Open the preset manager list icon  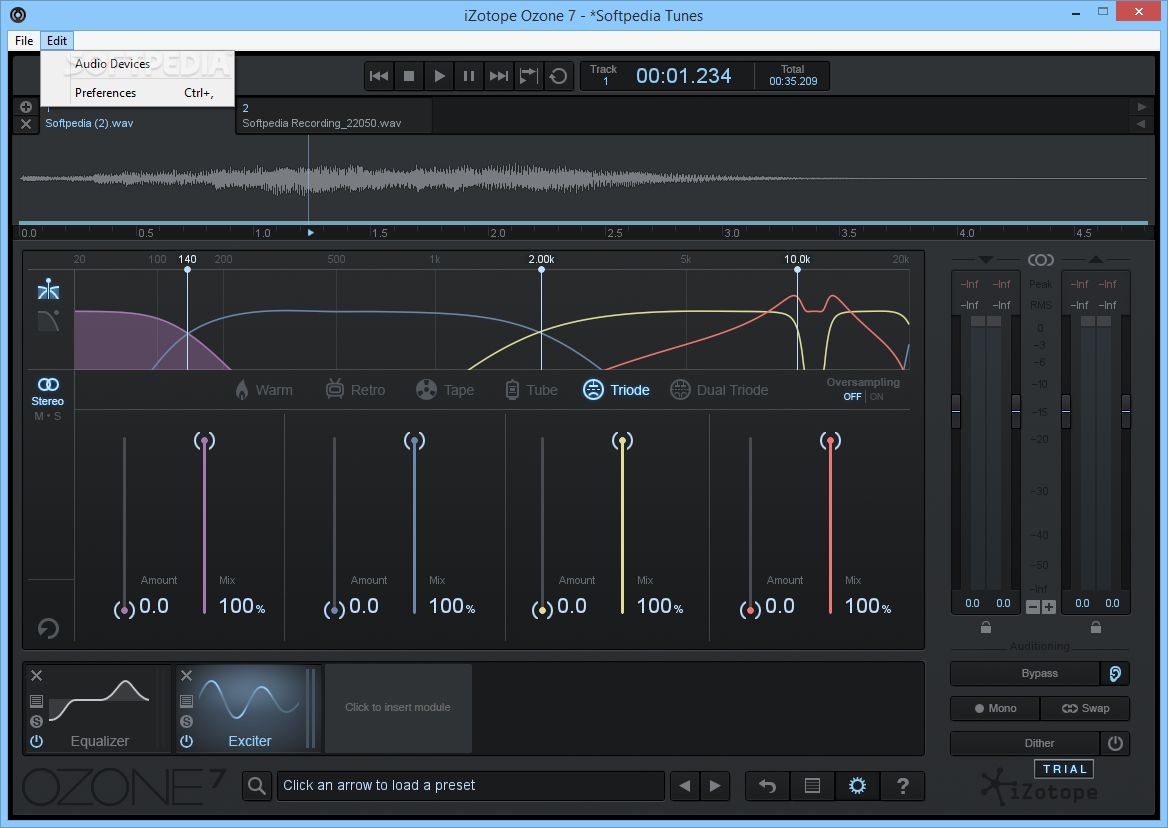813,786
